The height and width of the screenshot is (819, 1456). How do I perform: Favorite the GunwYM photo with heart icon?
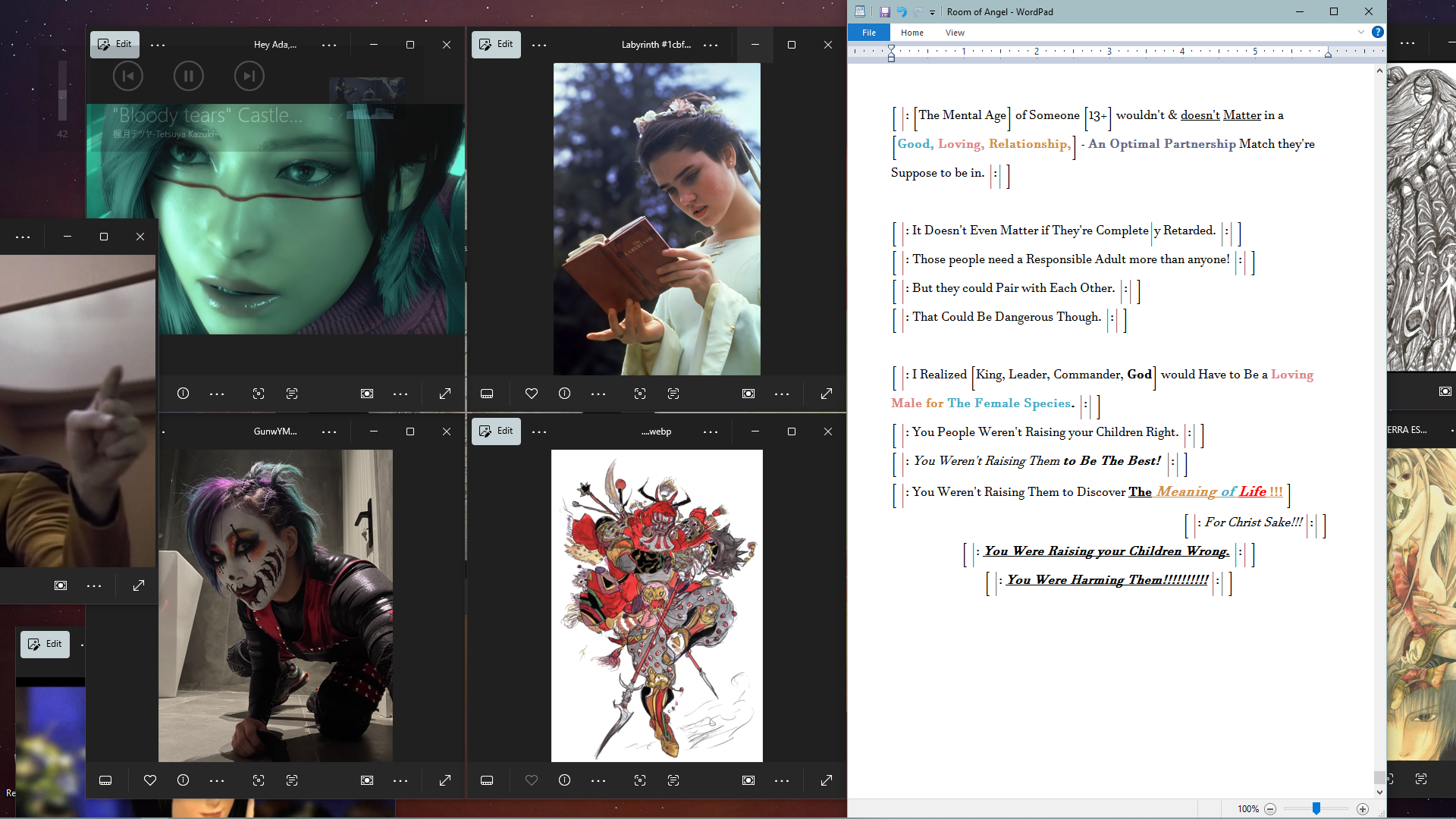click(150, 780)
